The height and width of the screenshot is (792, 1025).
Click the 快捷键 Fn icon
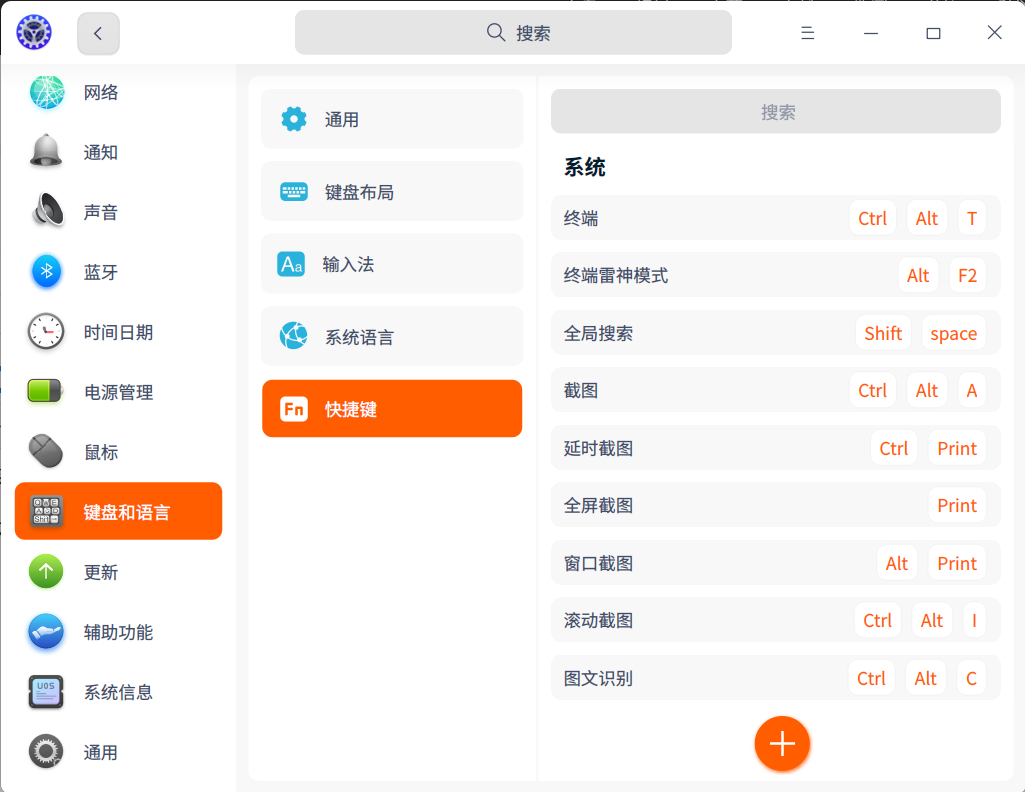[294, 409]
